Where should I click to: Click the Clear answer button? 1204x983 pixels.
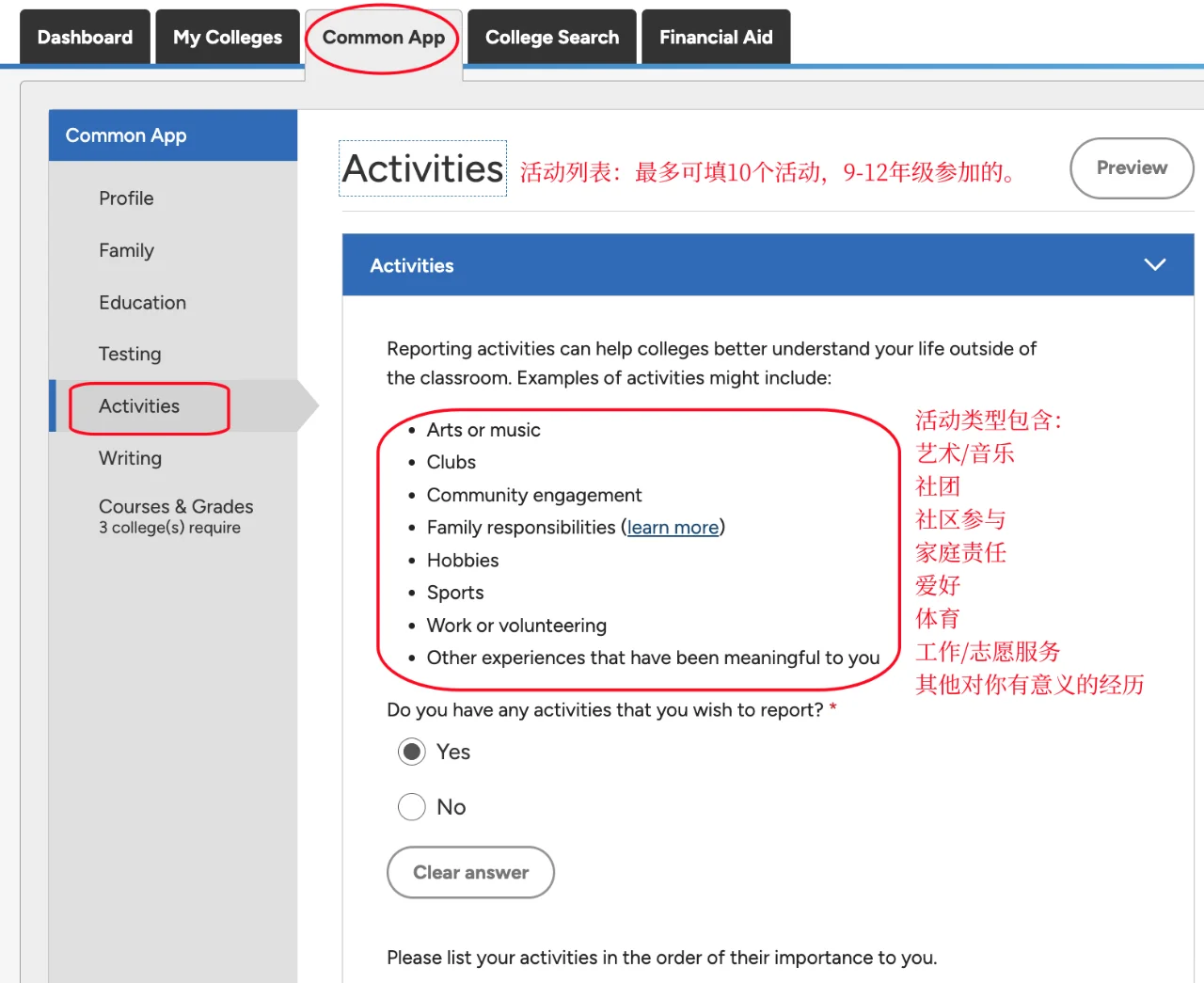tap(470, 872)
